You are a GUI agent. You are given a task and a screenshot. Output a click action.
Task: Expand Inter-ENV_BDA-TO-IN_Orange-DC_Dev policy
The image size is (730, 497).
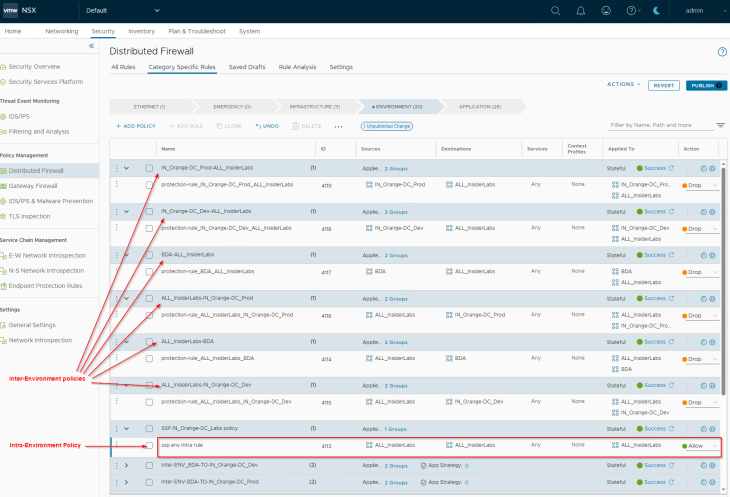pyautogui.click(x=126, y=465)
